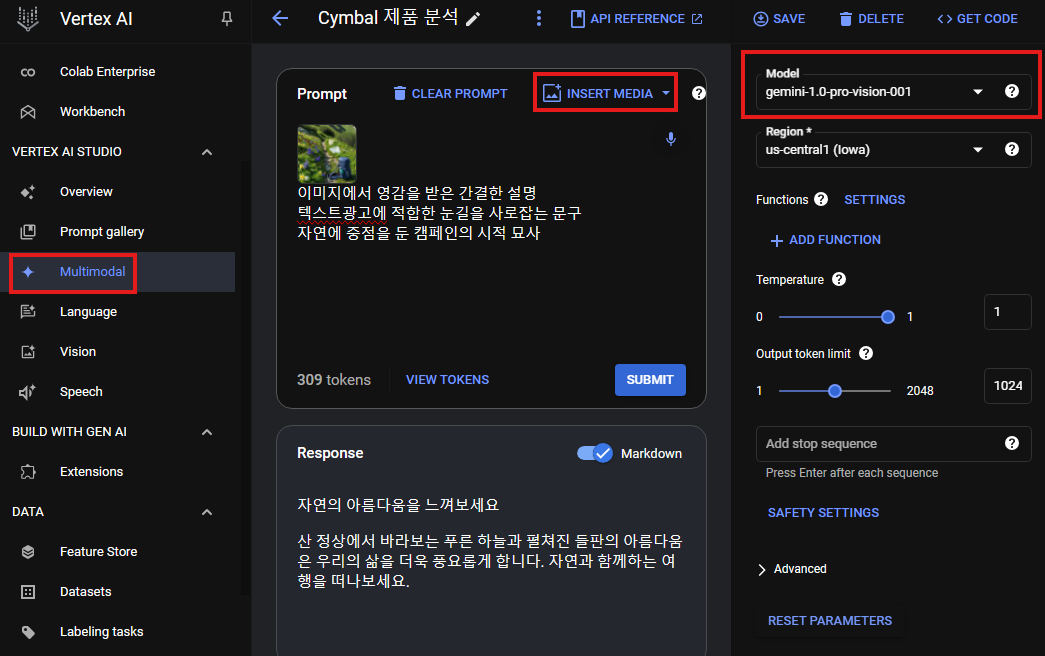Viewport: 1045px width, 656px height.
Task: Open Colab Enterprise menu item
Action: click(107, 72)
